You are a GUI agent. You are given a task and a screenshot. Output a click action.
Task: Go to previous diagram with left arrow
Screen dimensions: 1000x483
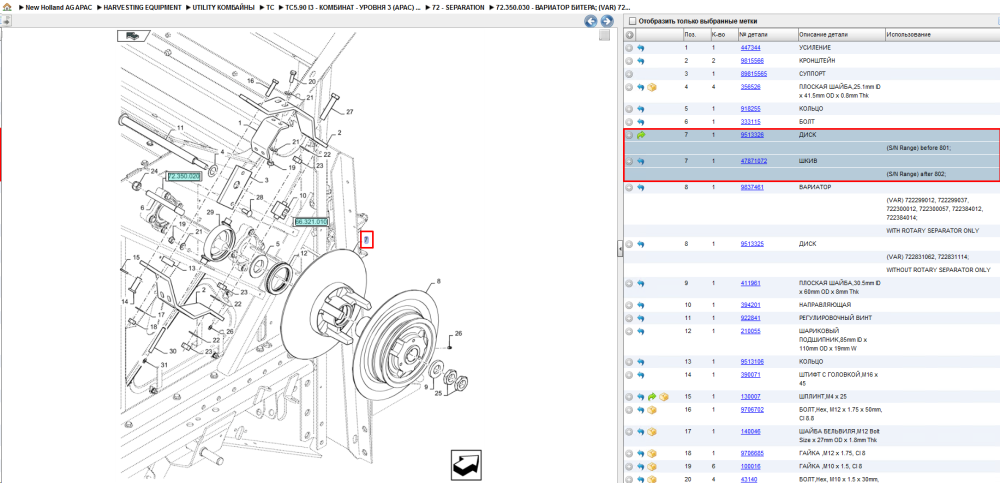(591, 21)
